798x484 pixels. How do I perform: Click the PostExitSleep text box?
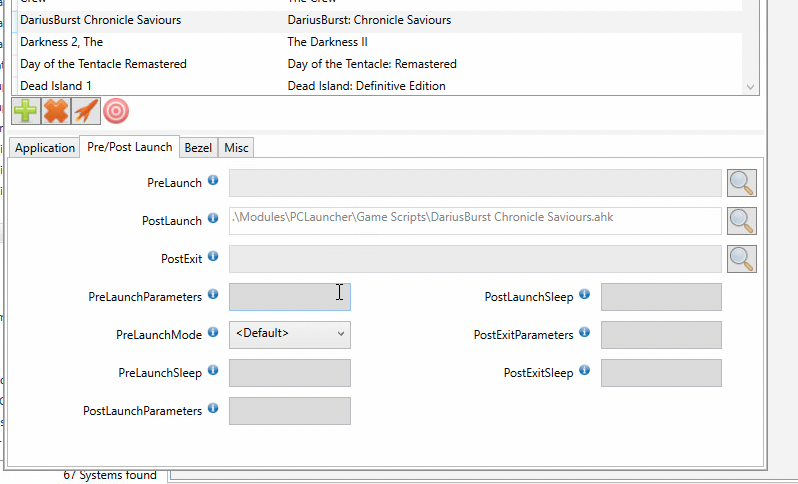tap(660, 373)
